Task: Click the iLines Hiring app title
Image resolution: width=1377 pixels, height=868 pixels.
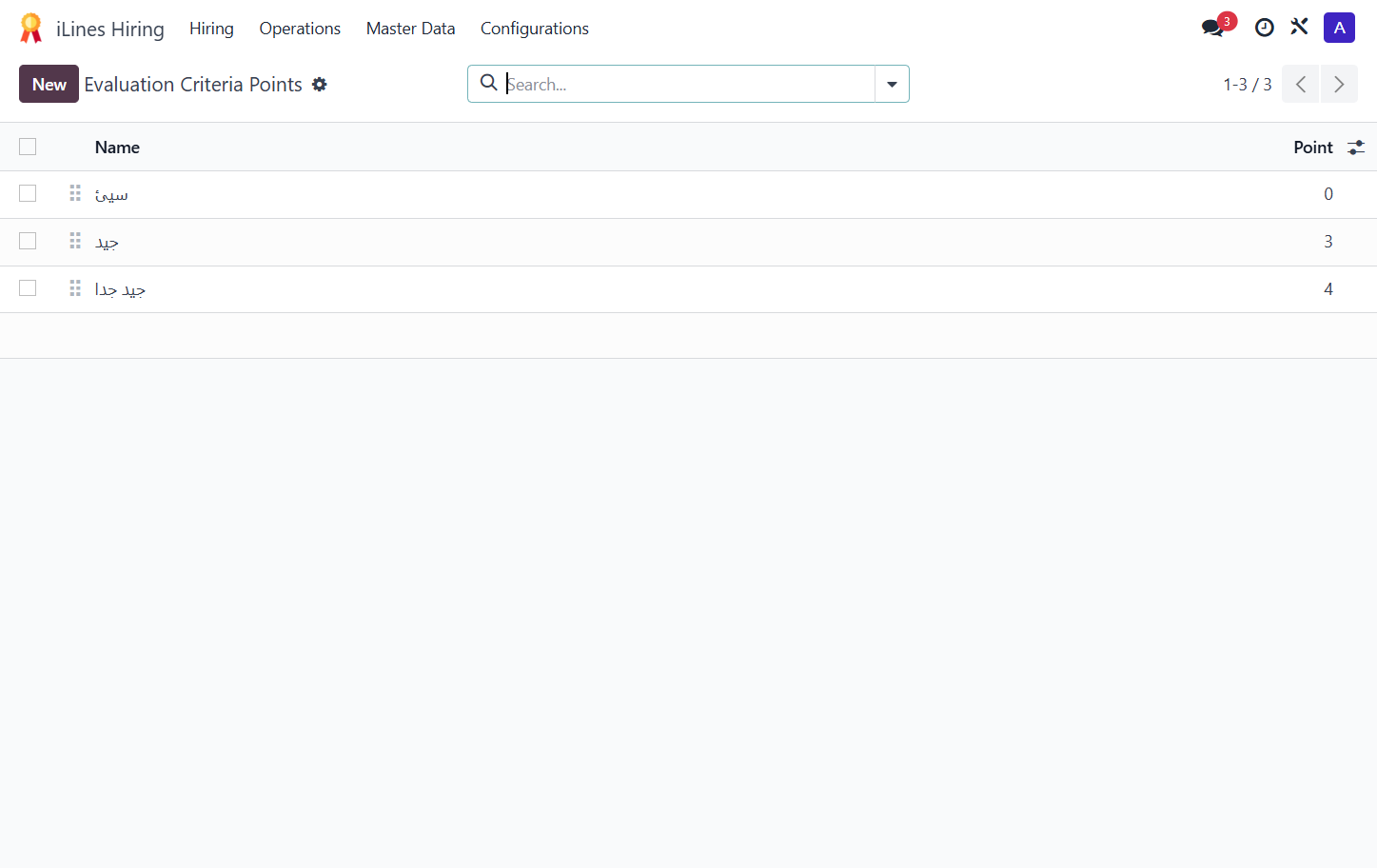Action: click(110, 30)
